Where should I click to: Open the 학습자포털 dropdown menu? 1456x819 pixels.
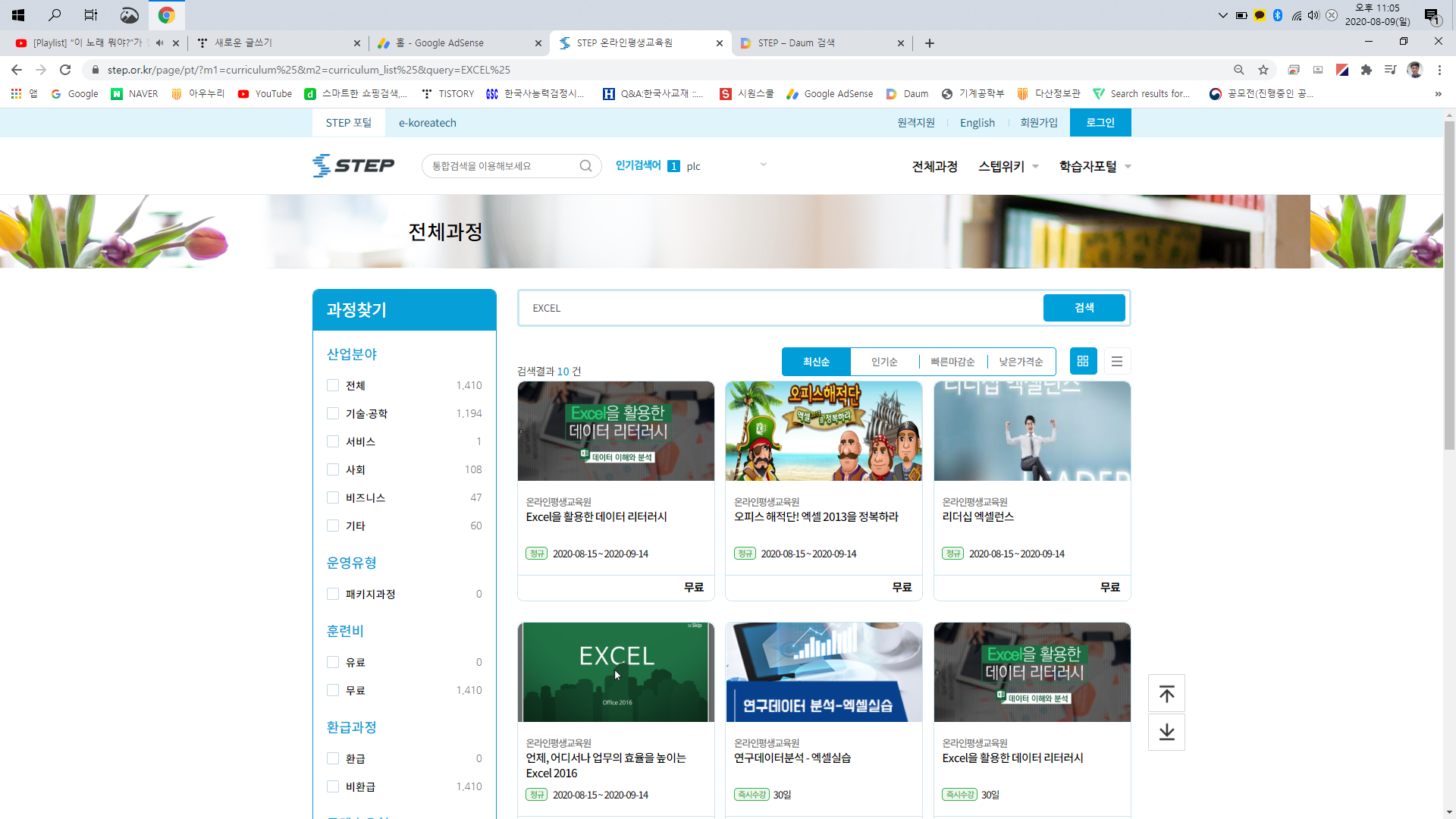click(x=1094, y=167)
